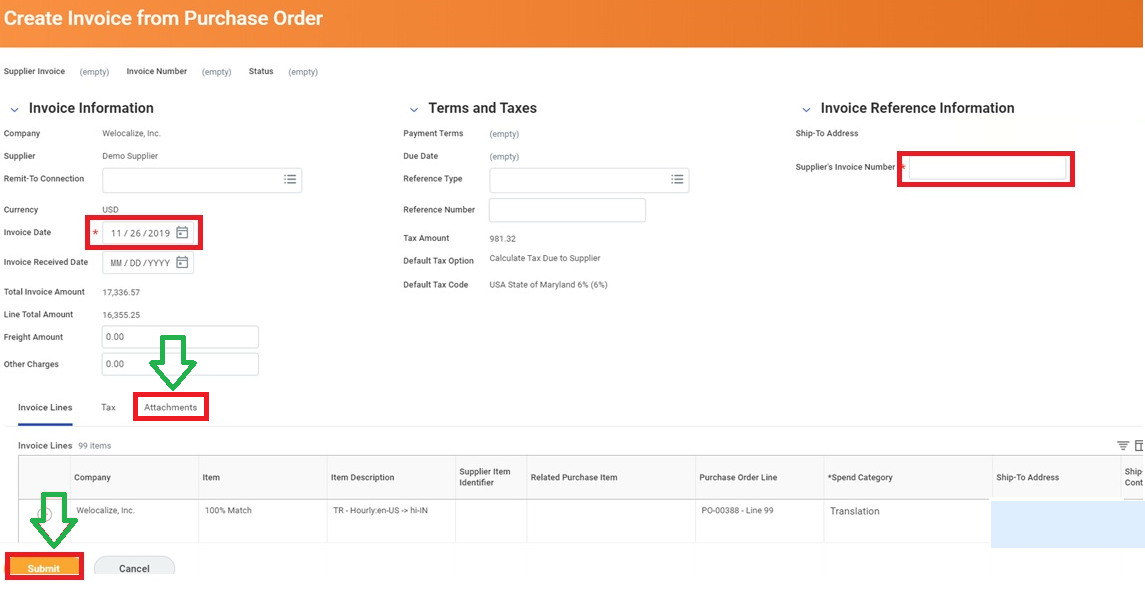Expand the Invoice Lines grid to full view
This screenshot has width=1145, height=589.
click(1138, 445)
